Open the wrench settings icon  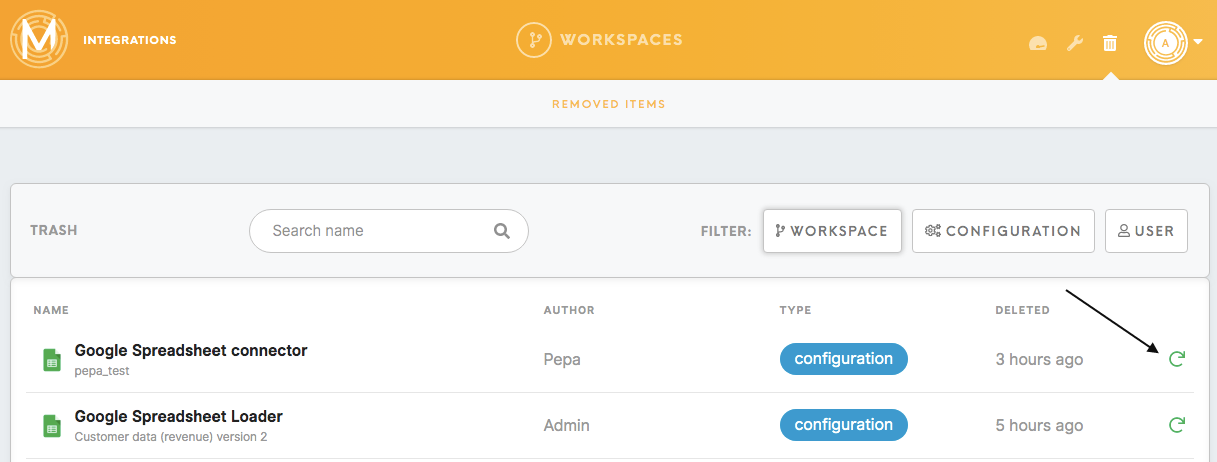tap(1075, 43)
